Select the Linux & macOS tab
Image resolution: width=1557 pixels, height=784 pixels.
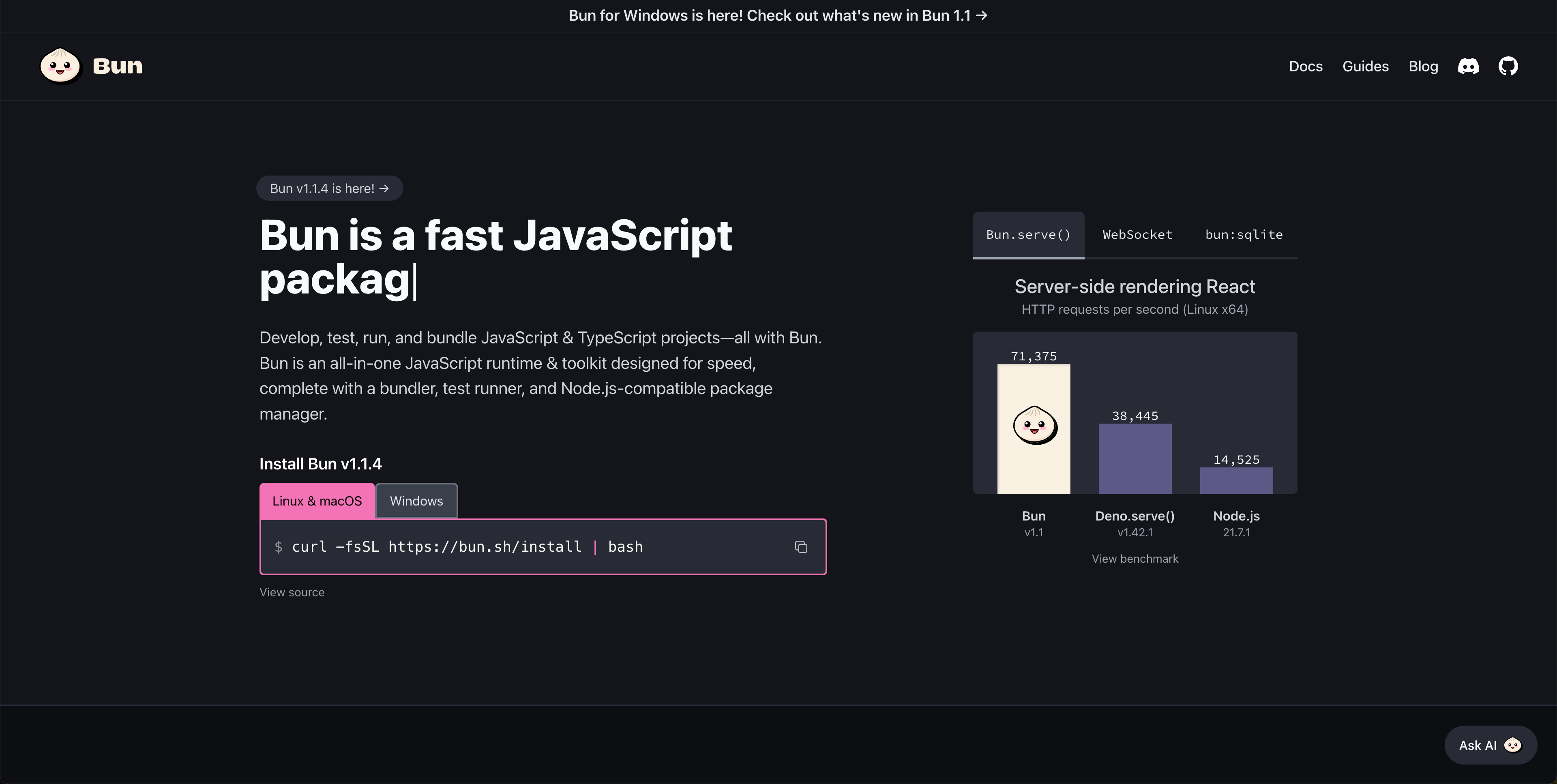317,501
